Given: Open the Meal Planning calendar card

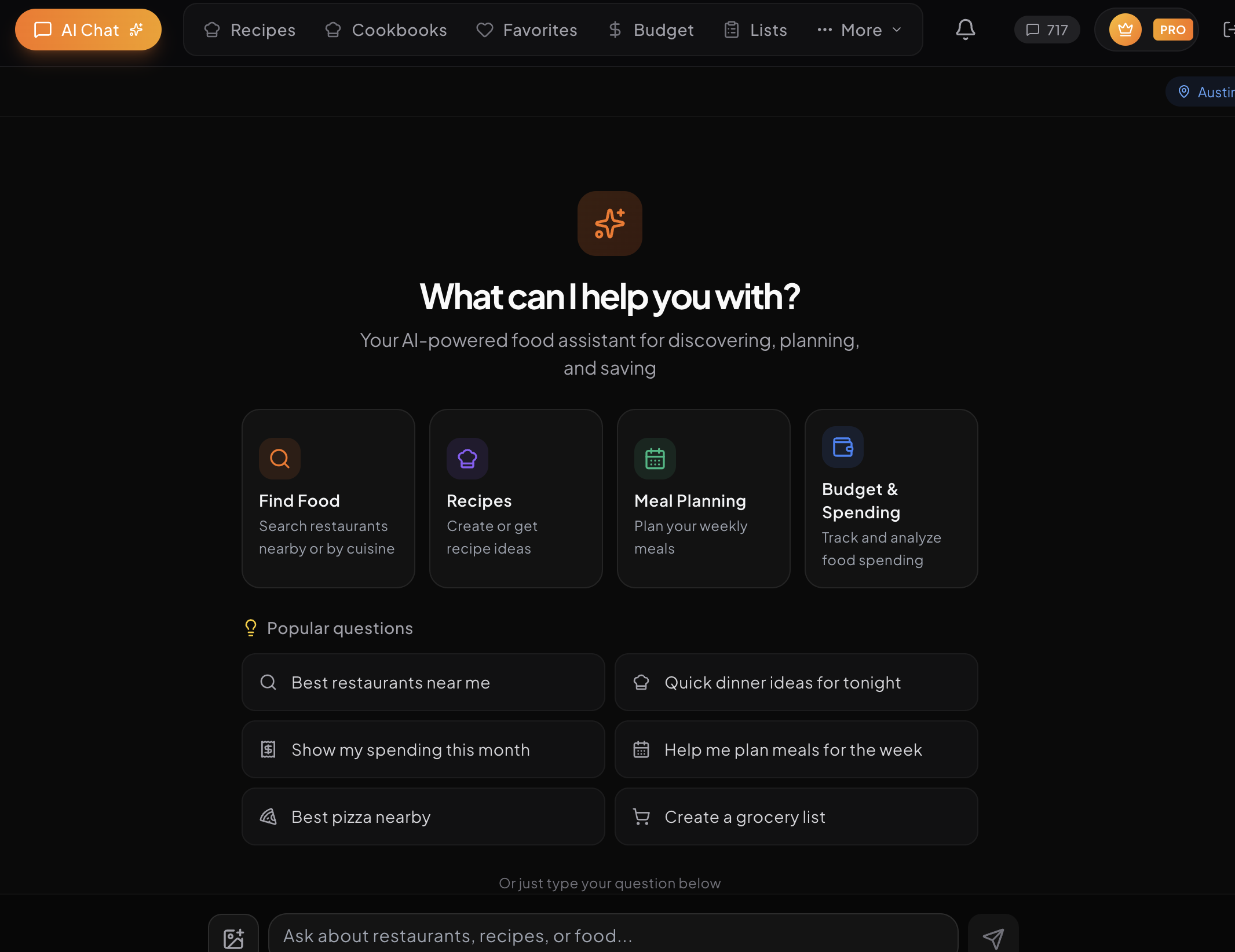Looking at the screenshot, I should (x=703, y=498).
